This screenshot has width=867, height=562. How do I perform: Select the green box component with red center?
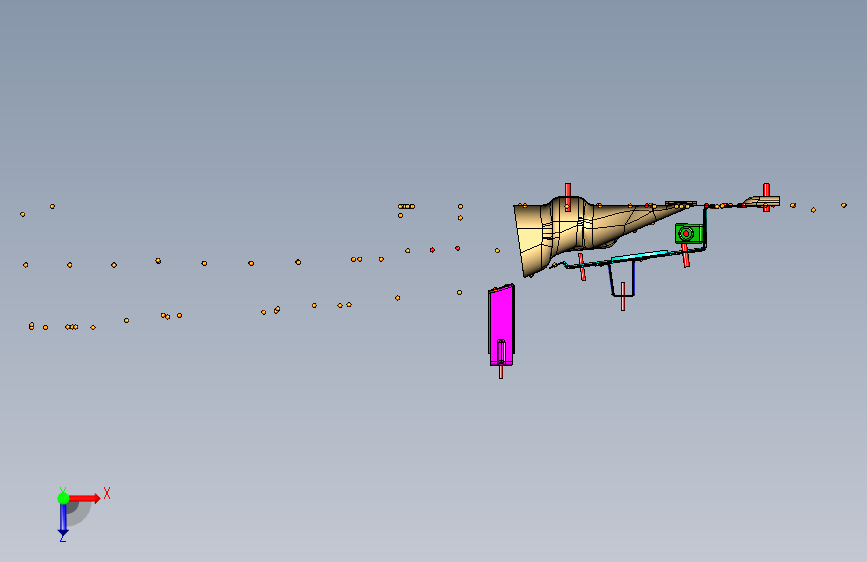point(688,233)
